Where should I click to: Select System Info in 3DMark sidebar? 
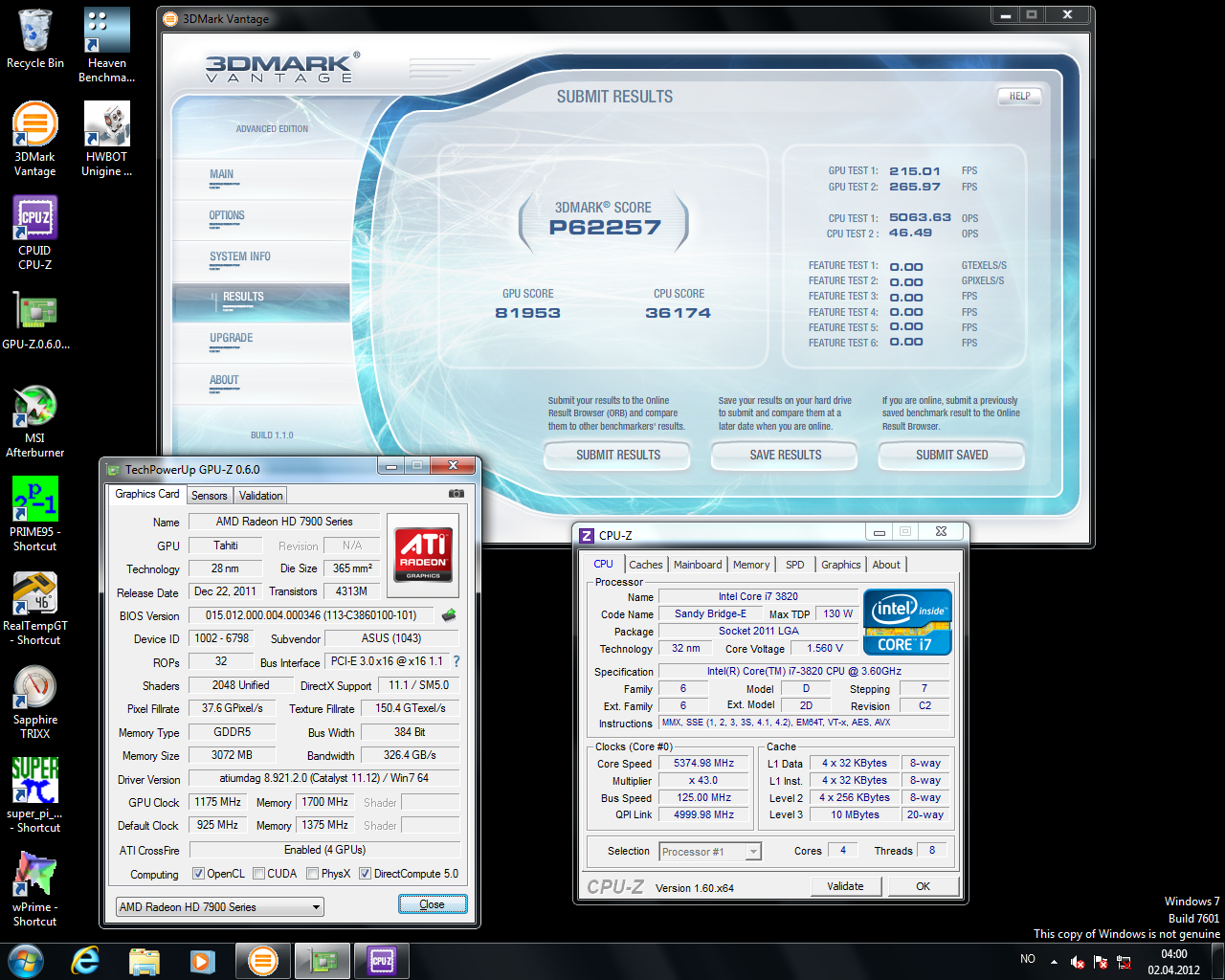coord(240,256)
